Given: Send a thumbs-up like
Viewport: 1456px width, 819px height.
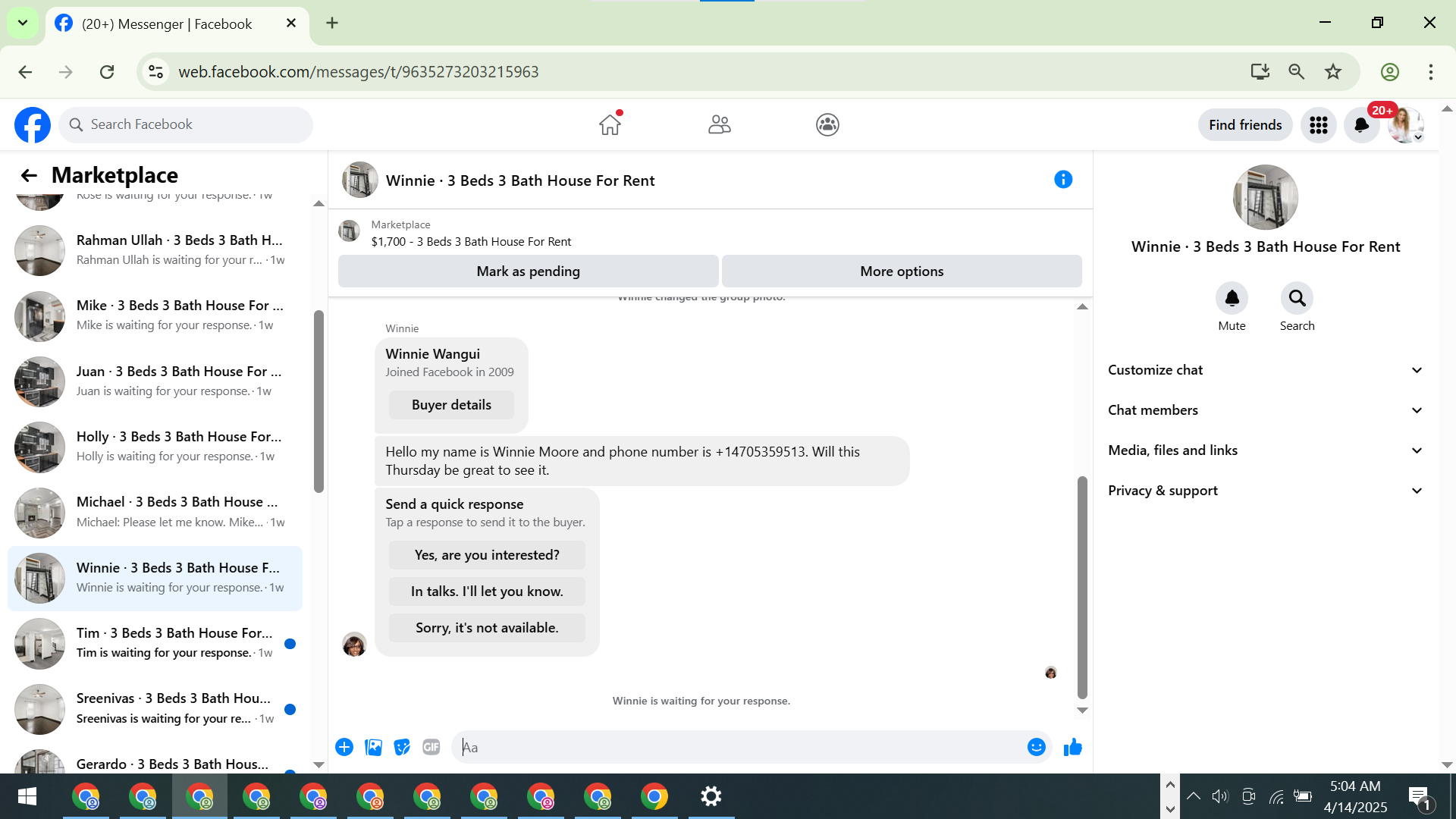Looking at the screenshot, I should coord(1072,747).
